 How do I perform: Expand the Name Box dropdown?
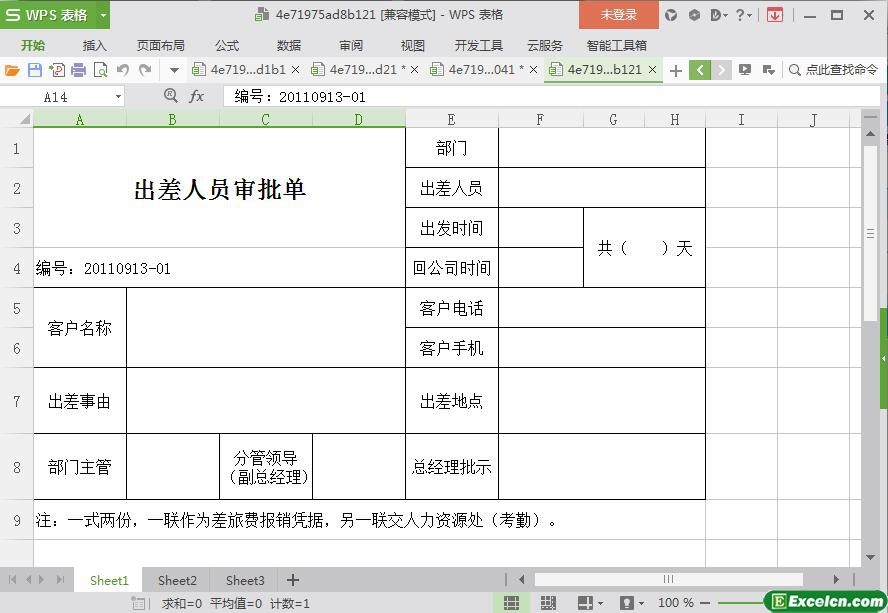[118, 97]
